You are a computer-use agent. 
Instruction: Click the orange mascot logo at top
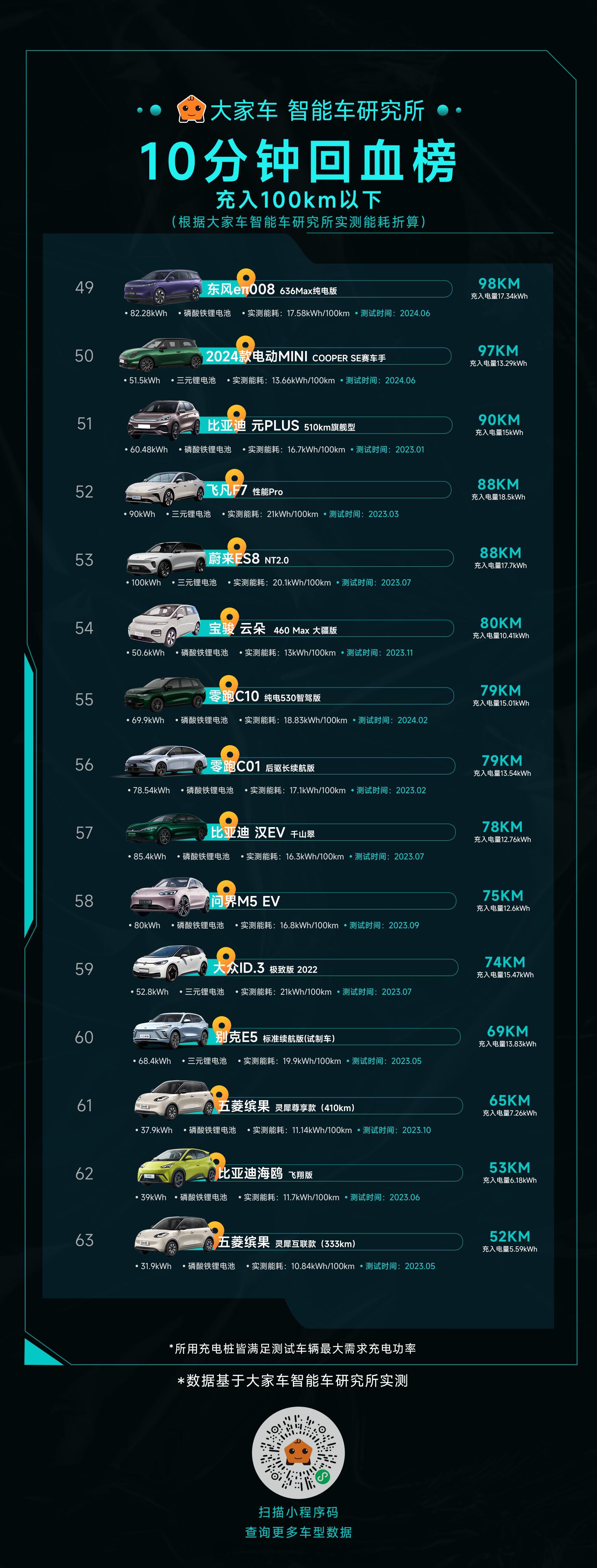coord(191,110)
